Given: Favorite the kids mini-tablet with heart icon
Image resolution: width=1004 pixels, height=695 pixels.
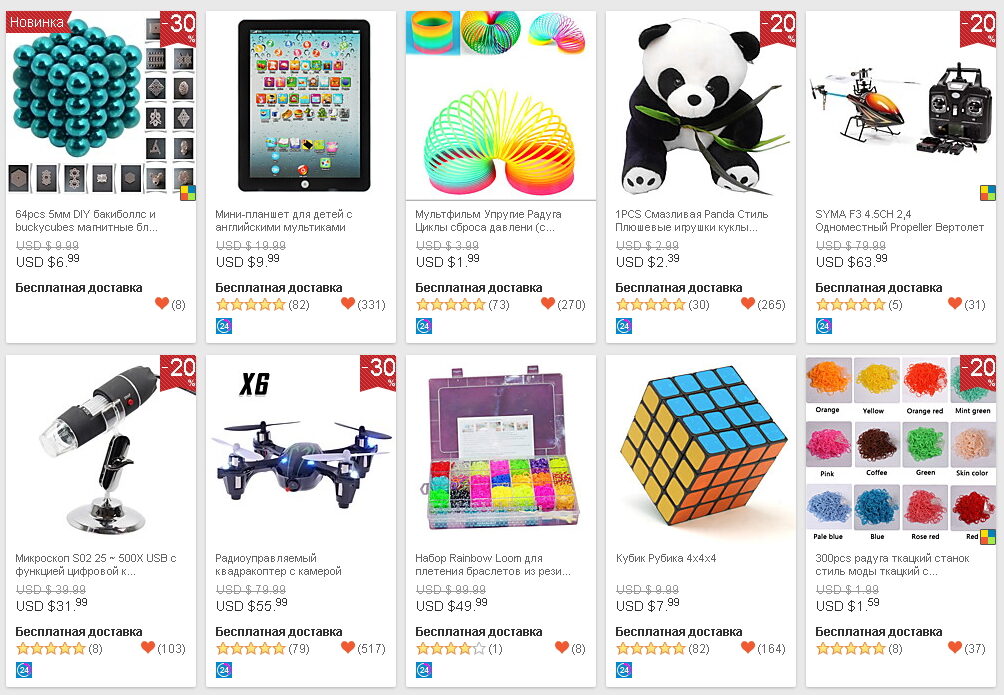Looking at the screenshot, I should point(348,304).
